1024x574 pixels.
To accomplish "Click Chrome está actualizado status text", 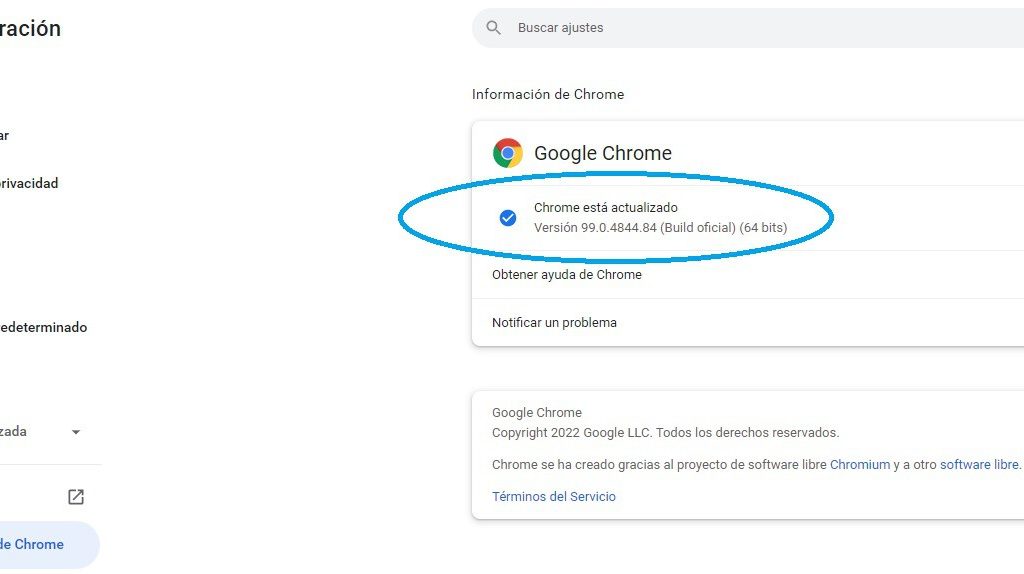I will click(605, 208).
